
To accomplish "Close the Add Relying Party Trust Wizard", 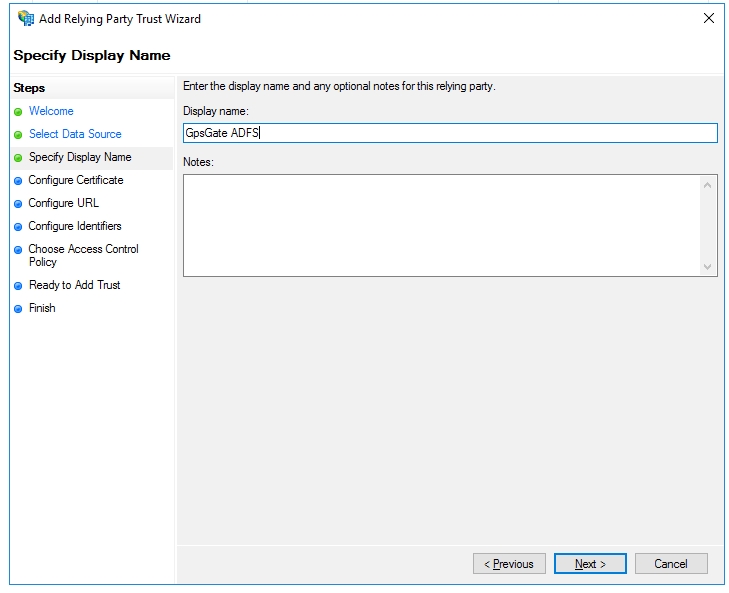I will pos(709,19).
